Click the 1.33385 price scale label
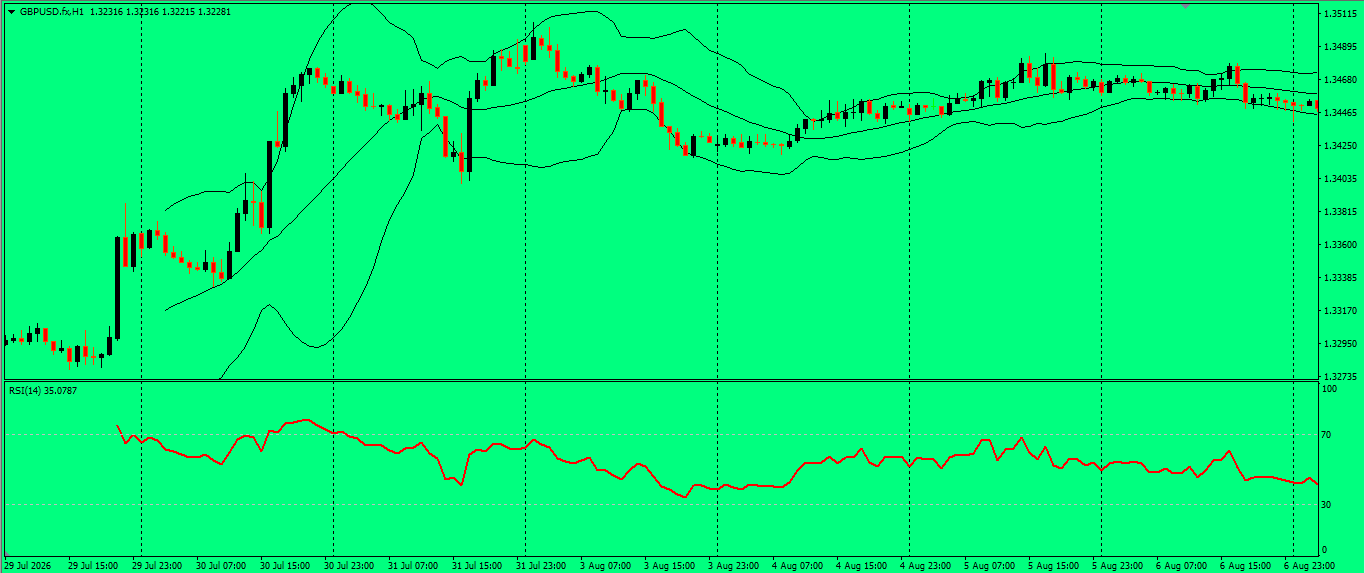The width and height of the screenshot is (1365, 573). point(1340,278)
